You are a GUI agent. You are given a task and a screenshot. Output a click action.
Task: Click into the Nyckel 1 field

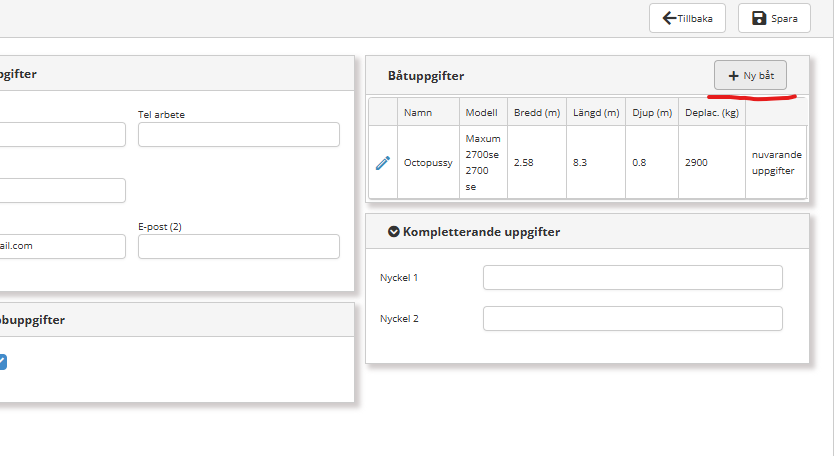(632, 277)
